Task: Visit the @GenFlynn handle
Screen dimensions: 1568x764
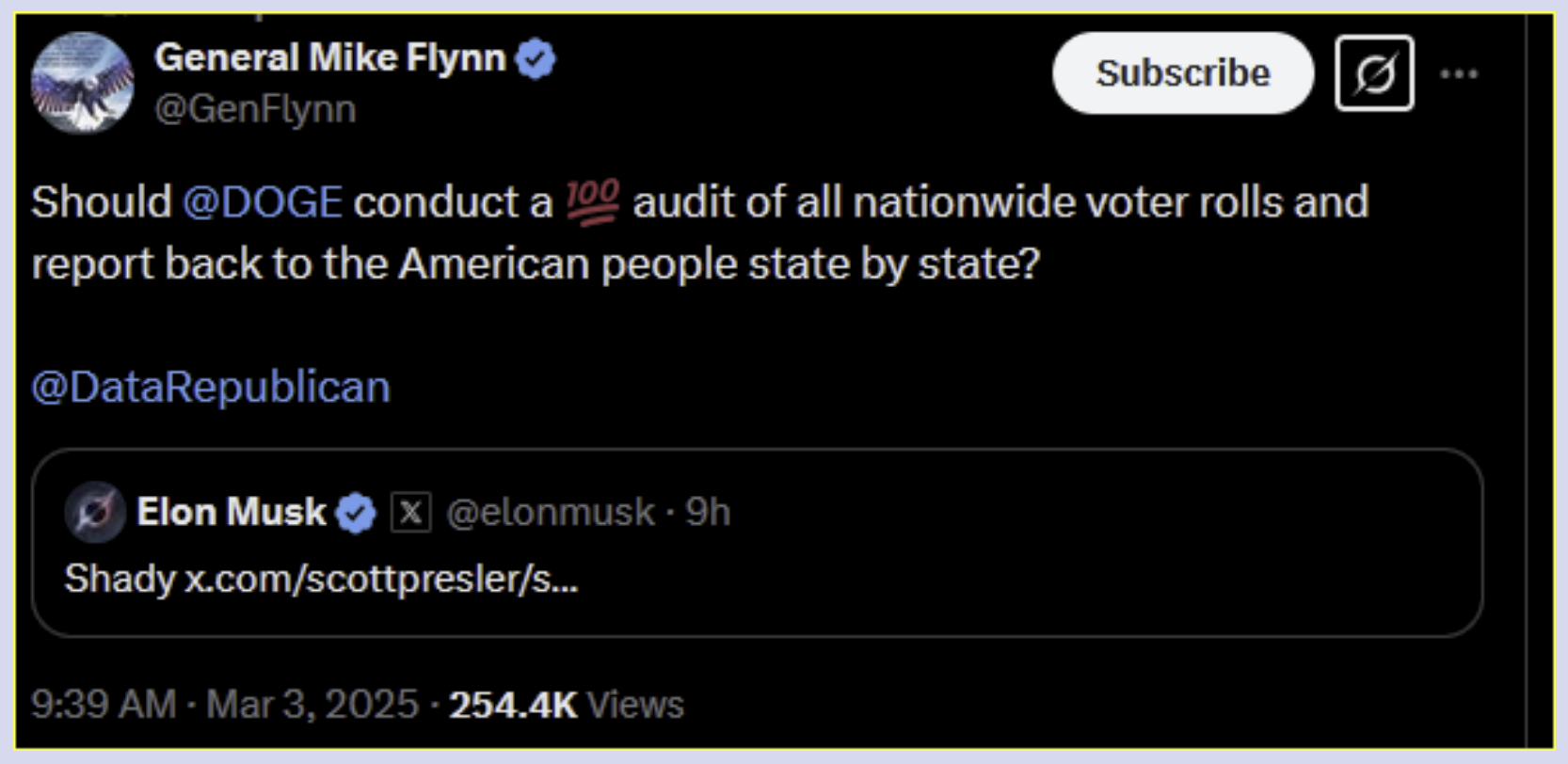Action: (x=255, y=109)
